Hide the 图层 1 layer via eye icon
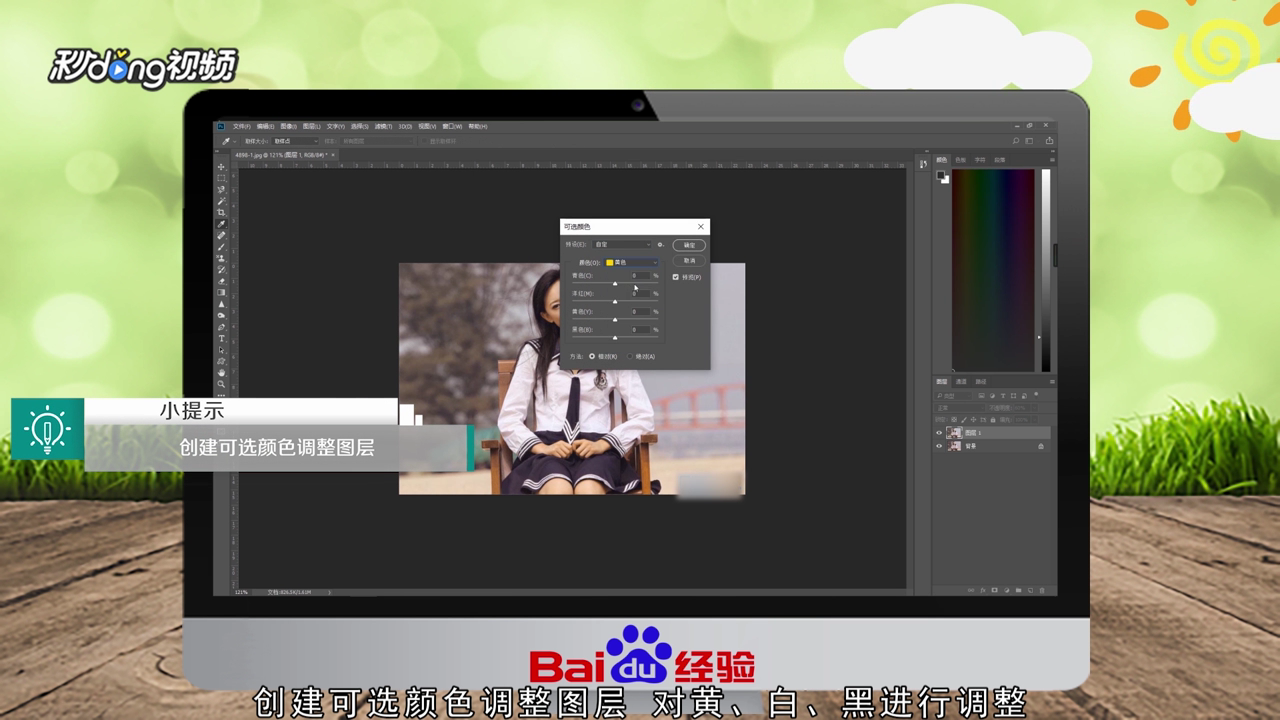Viewport: 1280px width, 720px height. pyautogui.click(x=939, y=433)
